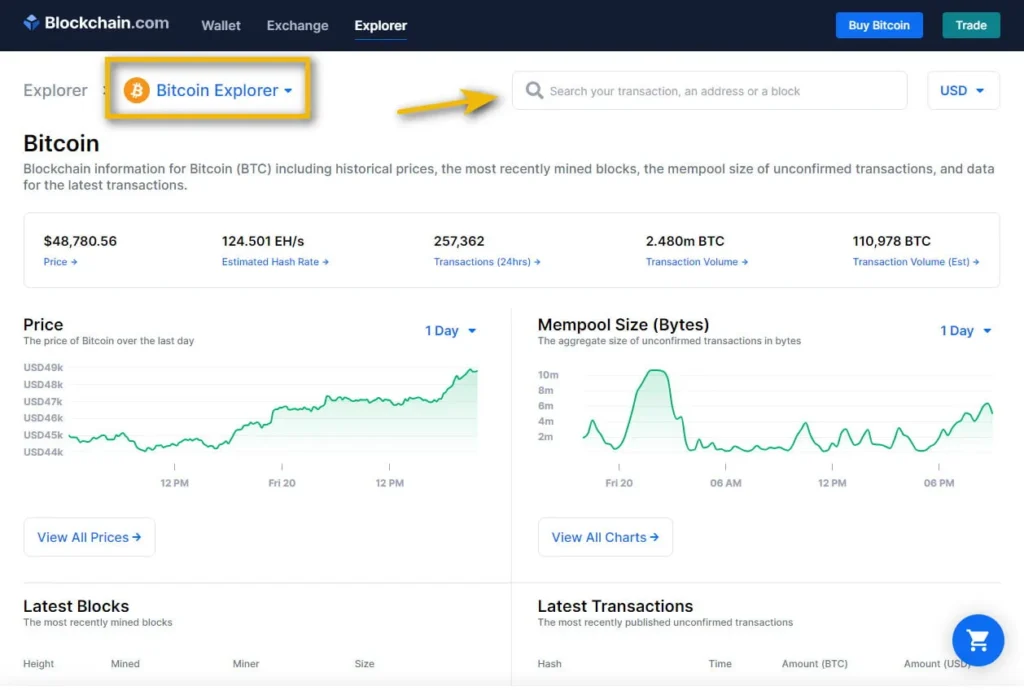Viewport: 1024px width, 690px height.
Task: Select the Explorer nav tab
Action: 381,25
